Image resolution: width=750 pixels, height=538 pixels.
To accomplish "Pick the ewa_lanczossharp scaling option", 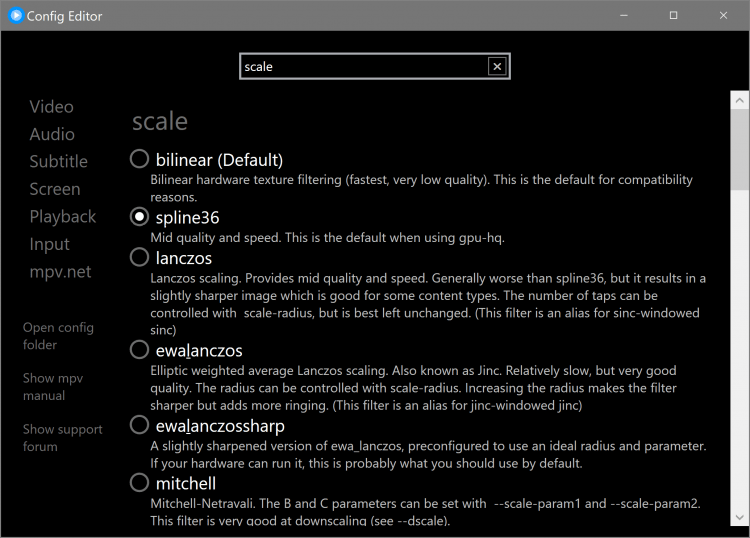I will click(x=140, y=425).
